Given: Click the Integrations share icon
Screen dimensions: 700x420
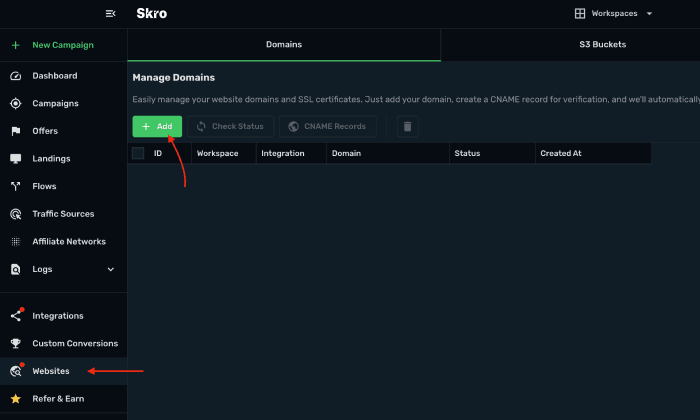Looking at the screenshot, I should 16,316.
